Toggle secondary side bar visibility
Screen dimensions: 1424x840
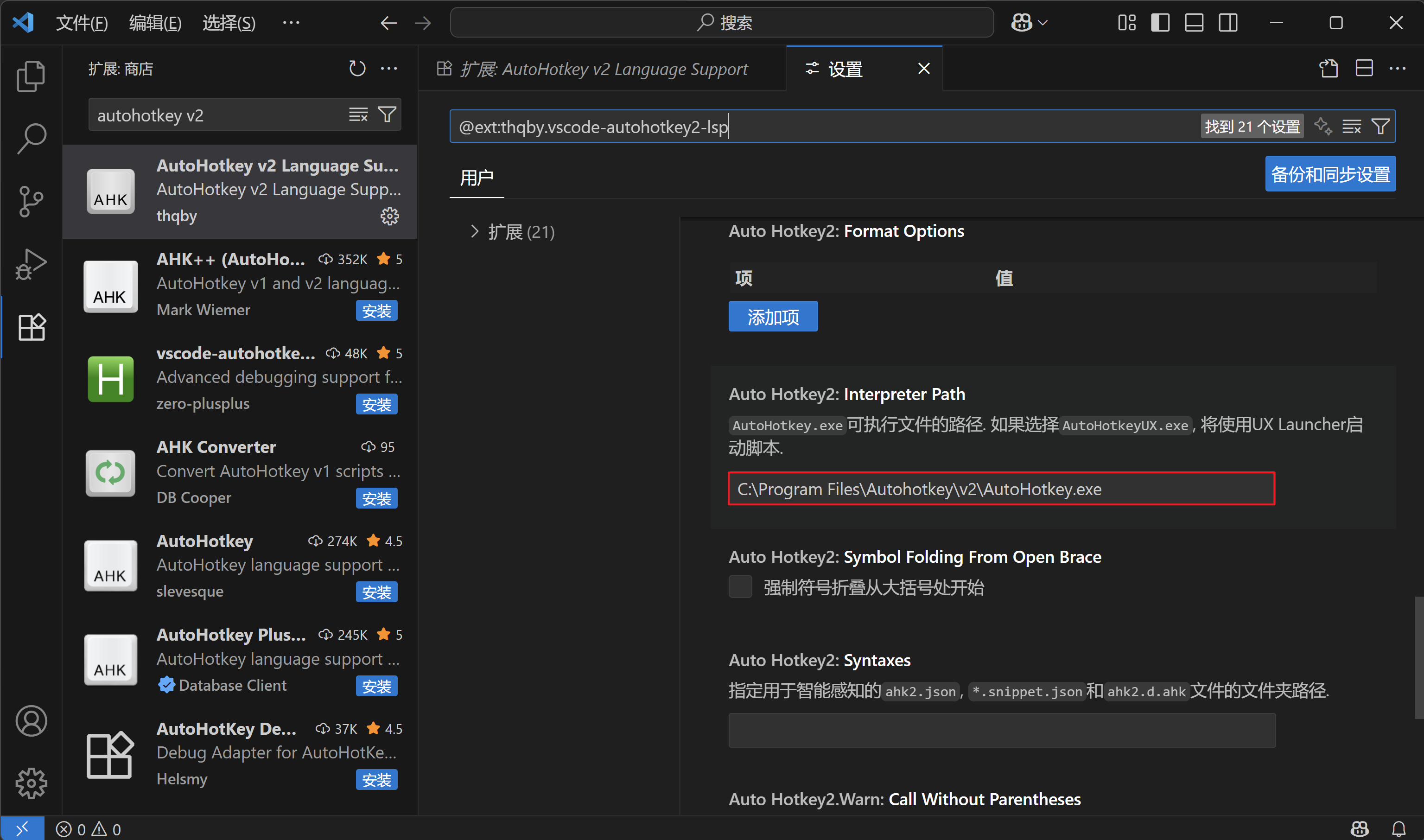click(1228, 23)
